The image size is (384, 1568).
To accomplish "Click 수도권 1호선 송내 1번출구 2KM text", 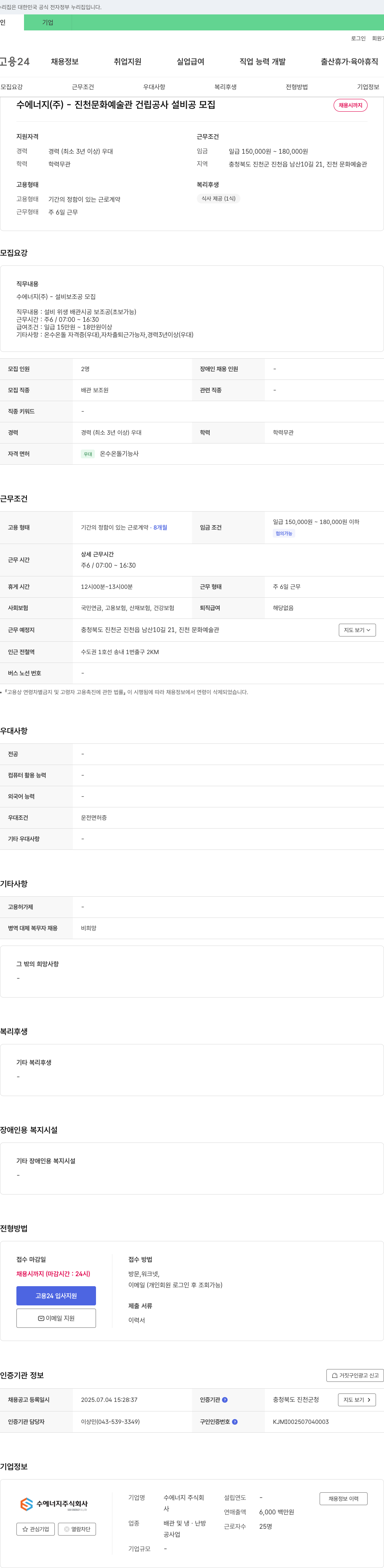I will [120, 652].
